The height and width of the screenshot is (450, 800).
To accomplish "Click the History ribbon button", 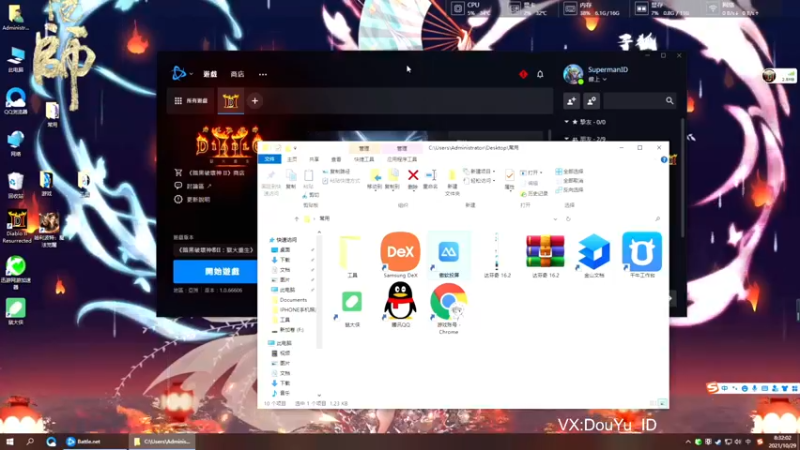I will pyautogui.click(x=534, y=194).
